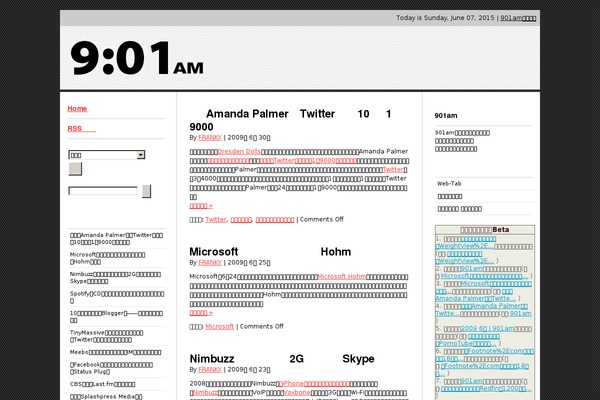Screen dimensions: 600x400
Task: Click the read-more link under Microsoft post
Action: click(201, 313)
